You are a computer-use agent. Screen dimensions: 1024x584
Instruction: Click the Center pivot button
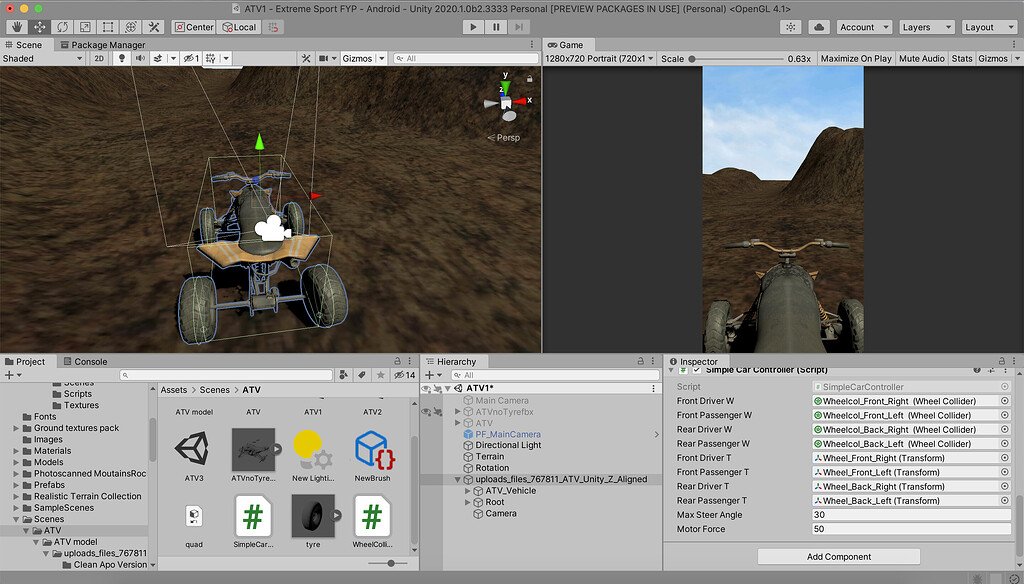click(x=193, y=27)
